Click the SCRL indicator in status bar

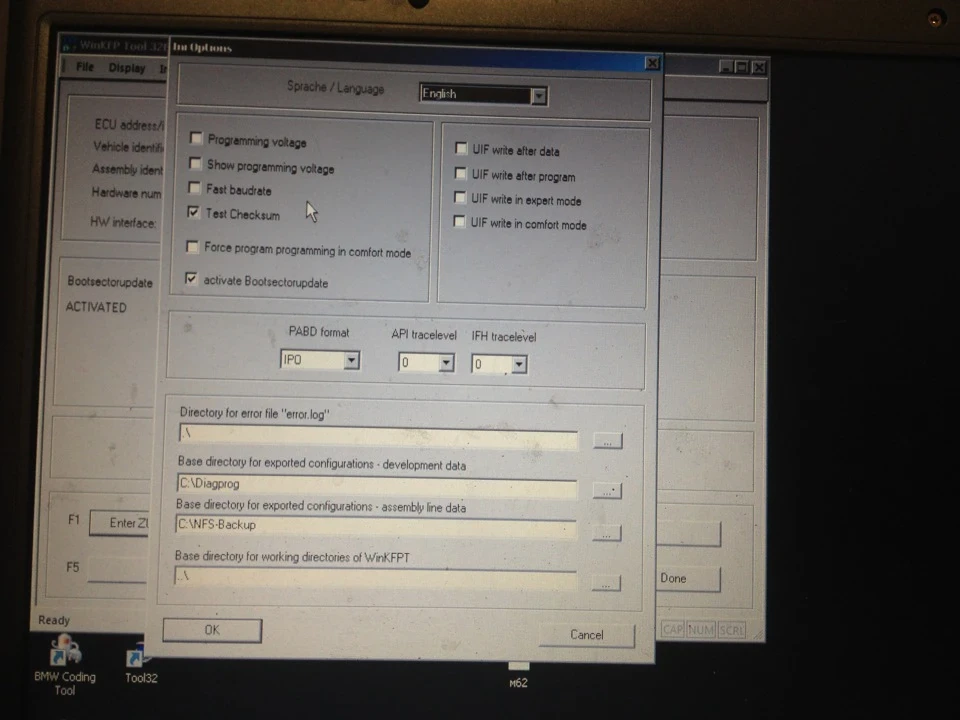(x=731, y=629)
